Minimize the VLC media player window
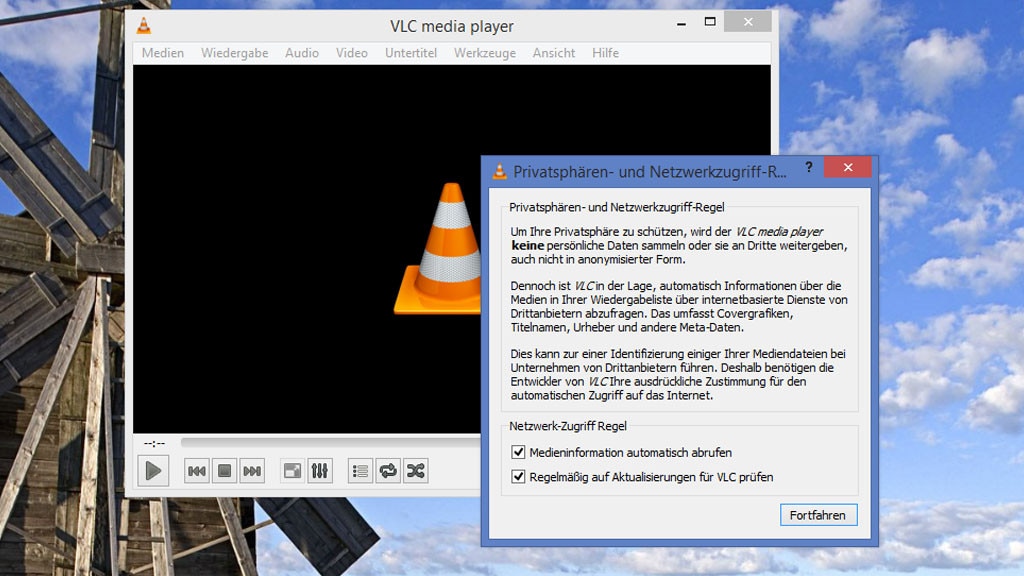Screen dimensions: 1024x576 (681, 23)
